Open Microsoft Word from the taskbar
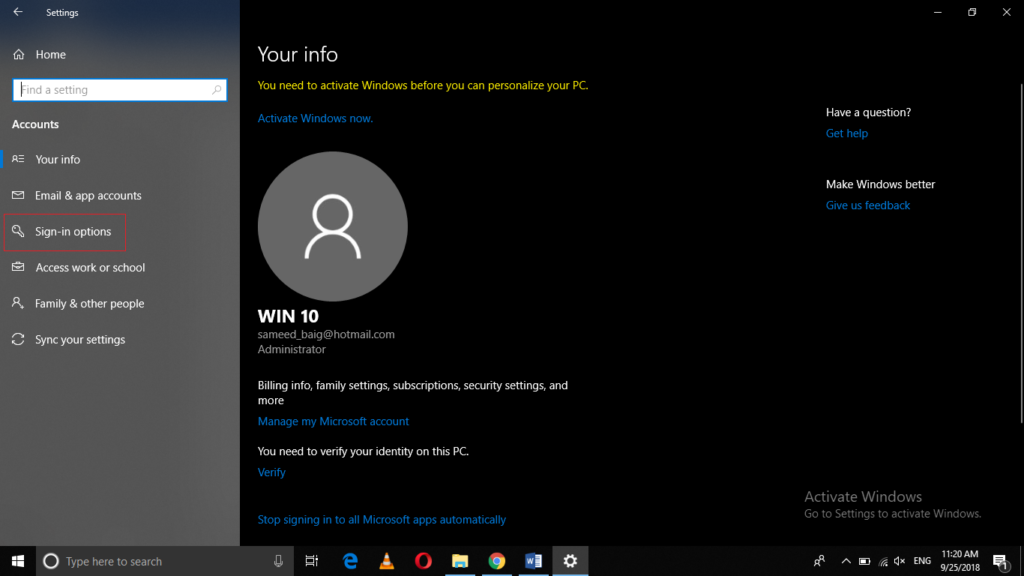Screen dimensions: 1024x576 click(533, 561)
